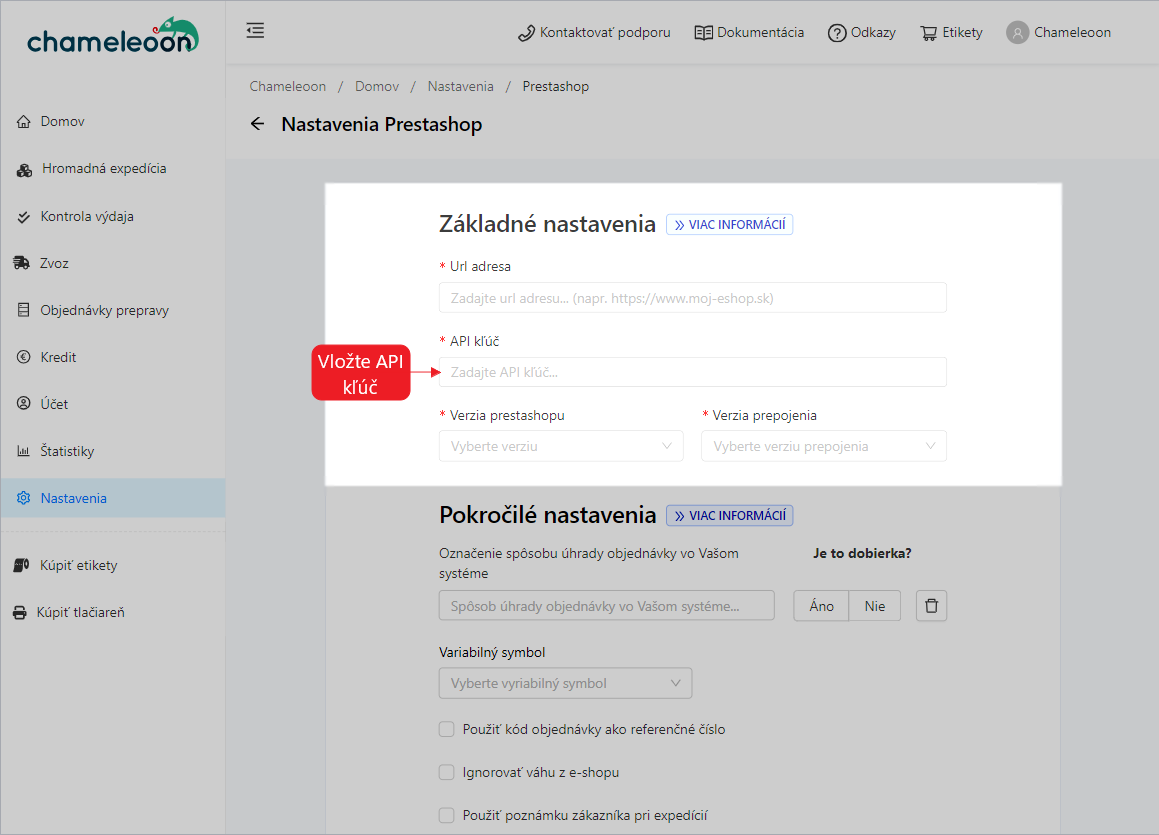Select Áno for Je to dobierka

[821, 606]
